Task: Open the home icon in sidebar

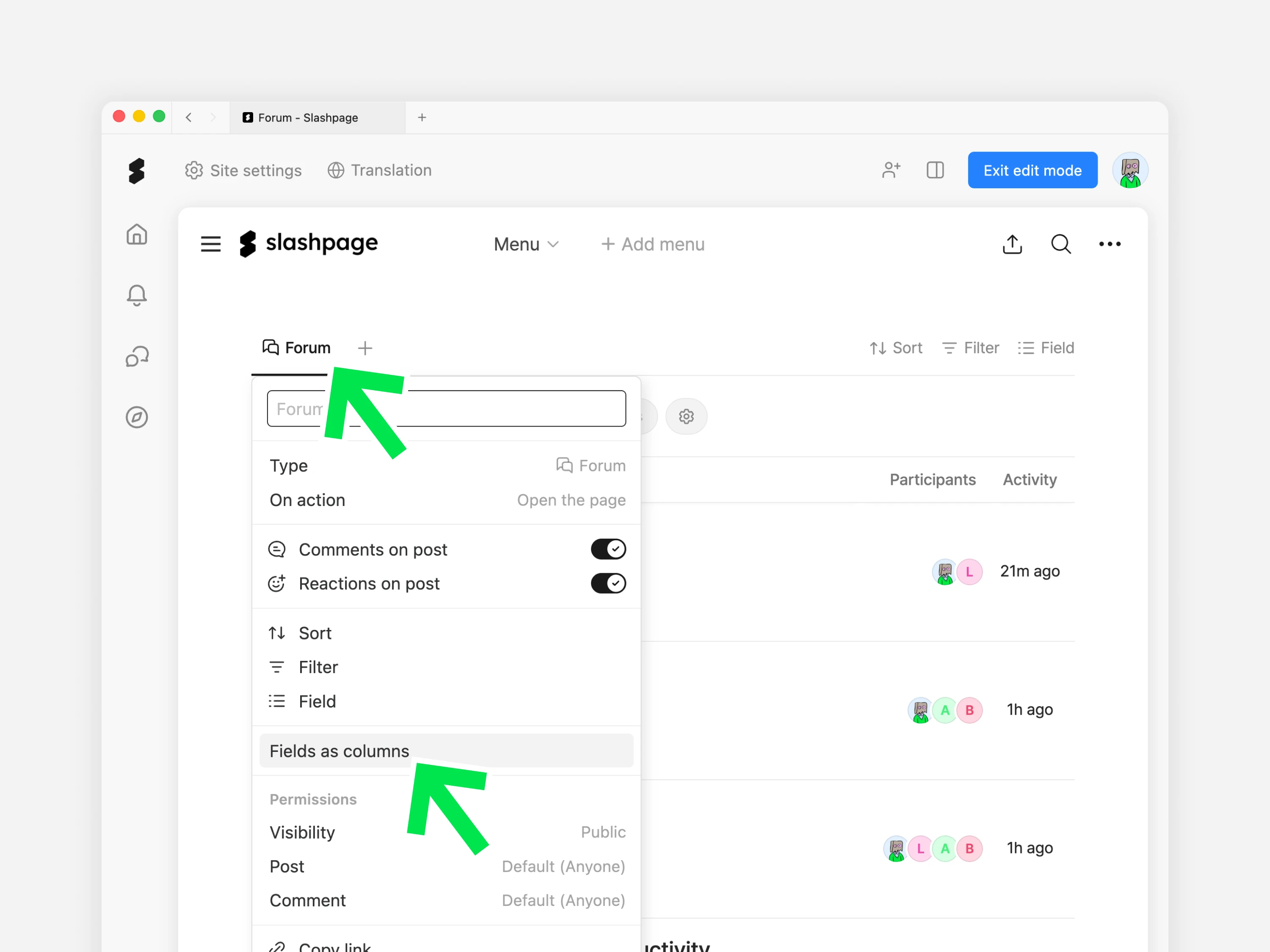Action: click(137, 235)
